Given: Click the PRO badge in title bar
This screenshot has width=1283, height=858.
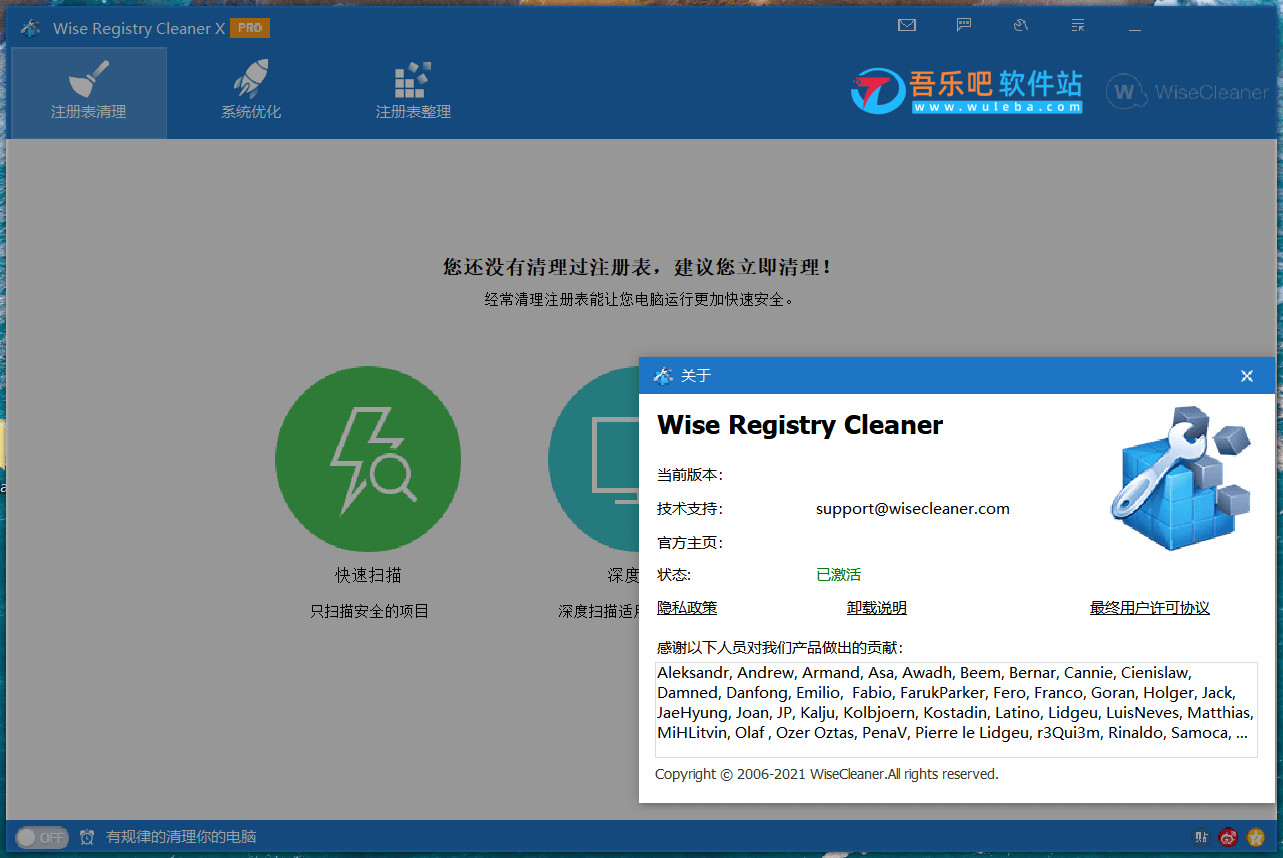Looking at the screenshot, I should click(x=250, y=28).
